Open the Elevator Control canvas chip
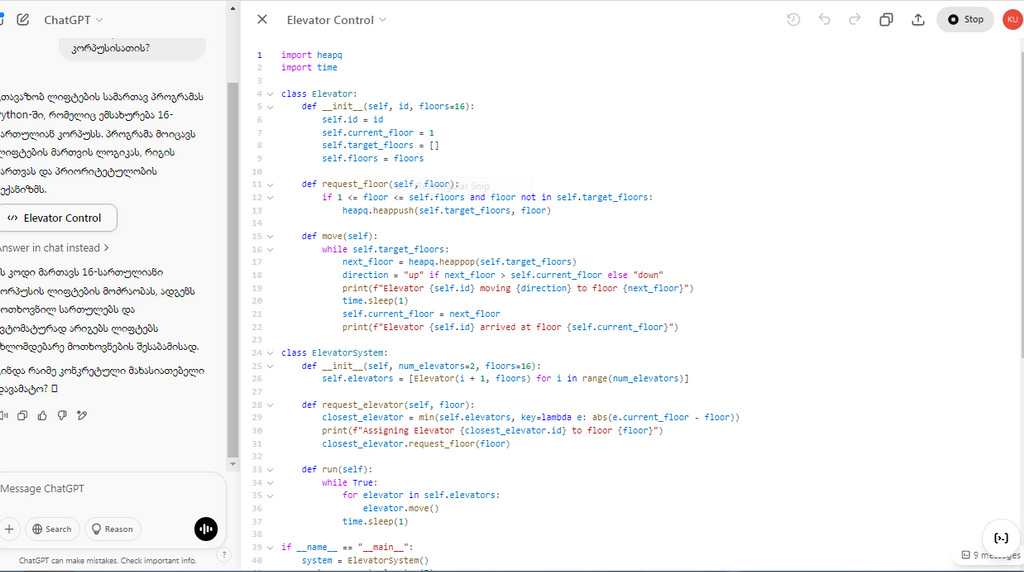 tap(57, 218)
